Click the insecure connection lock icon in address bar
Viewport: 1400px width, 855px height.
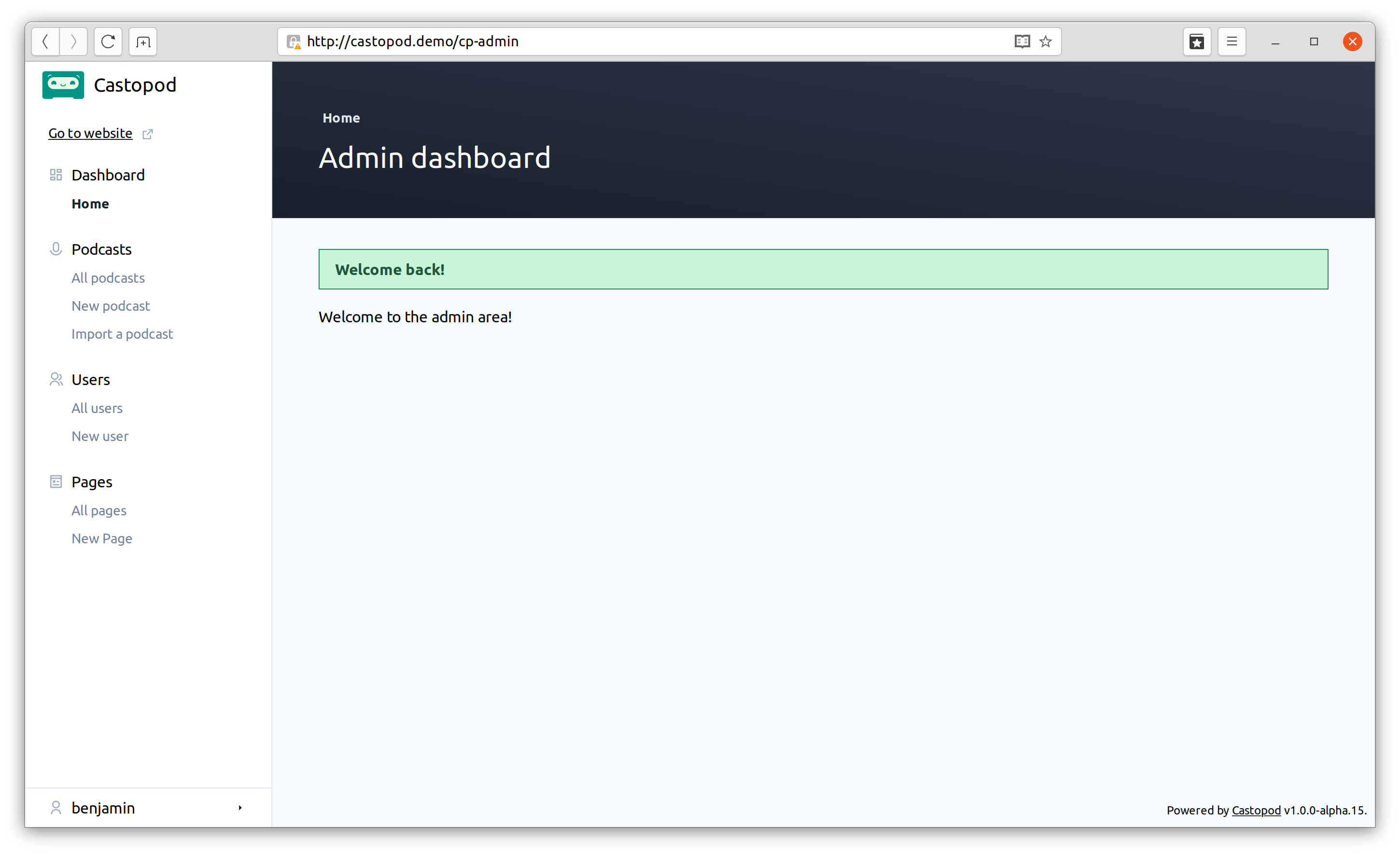click(293, 41)
